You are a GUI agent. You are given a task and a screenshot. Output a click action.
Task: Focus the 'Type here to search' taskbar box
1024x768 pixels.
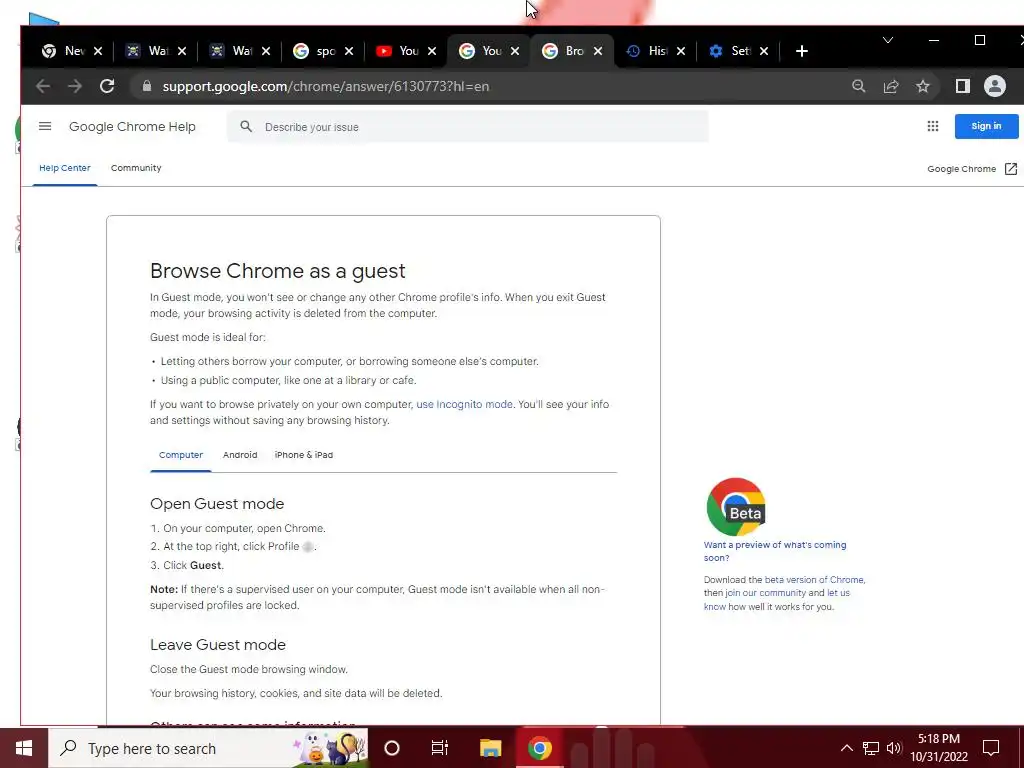click(x=208, y=748)
